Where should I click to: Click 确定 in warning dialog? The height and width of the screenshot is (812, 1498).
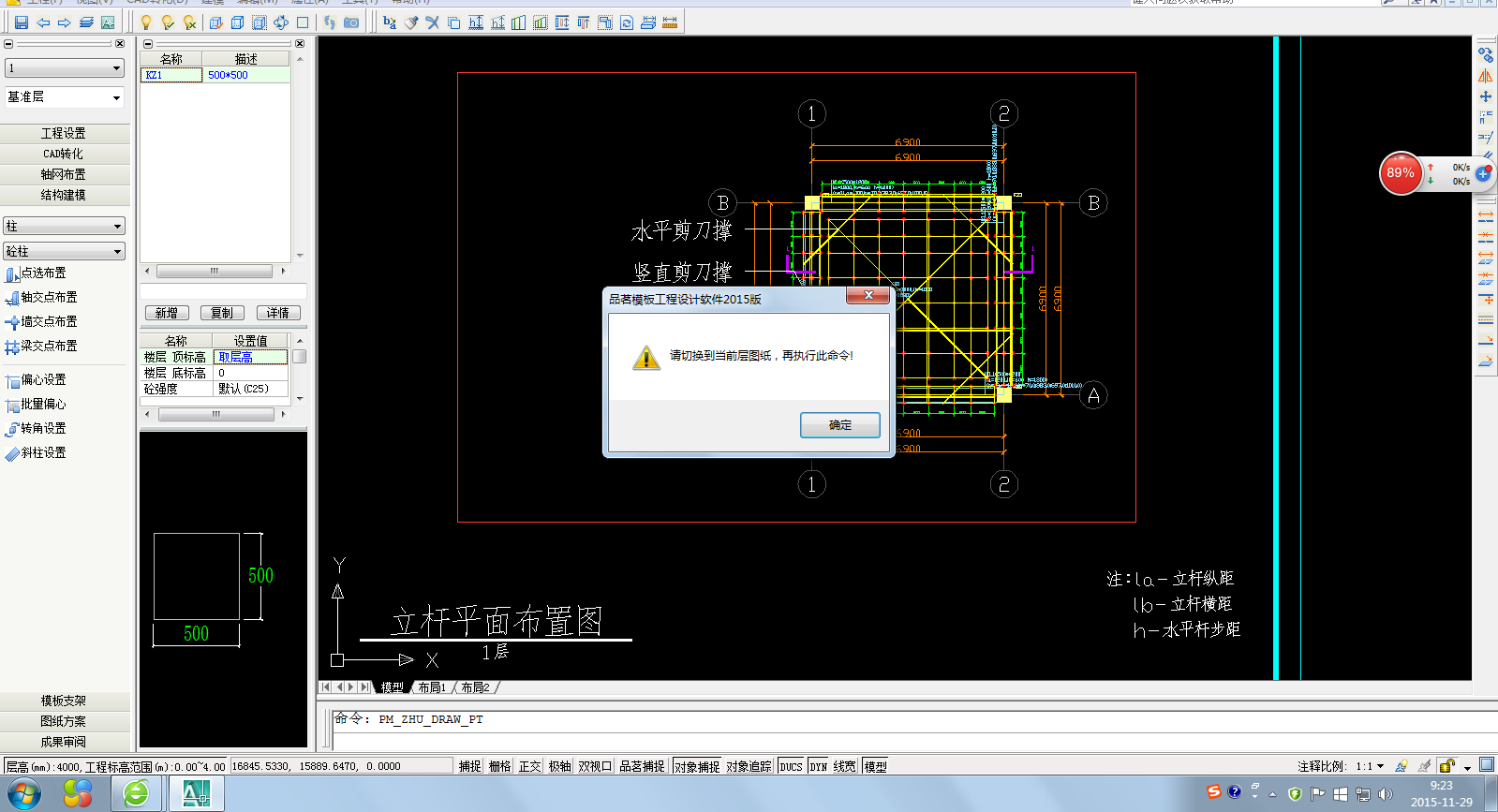point(840,425)
